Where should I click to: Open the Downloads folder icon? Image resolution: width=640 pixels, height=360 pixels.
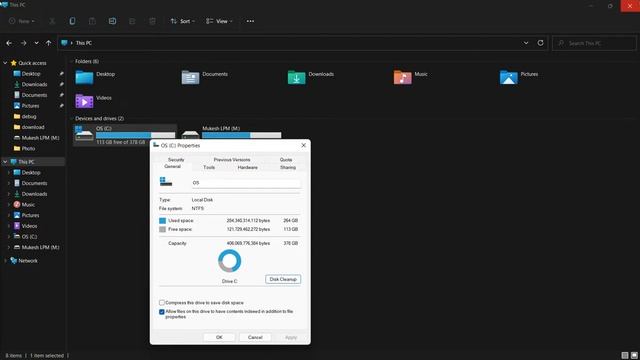[297, 77]
